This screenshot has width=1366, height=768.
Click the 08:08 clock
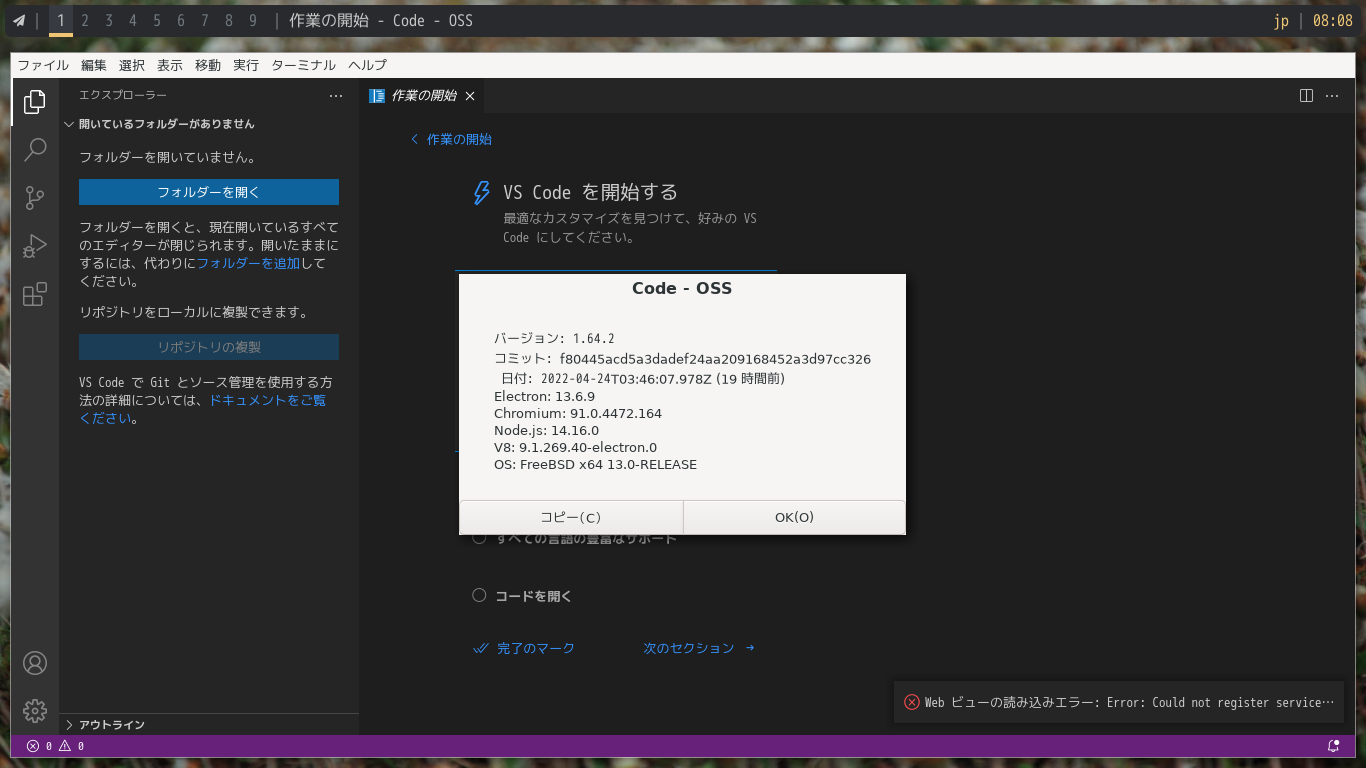(1332, 20)
